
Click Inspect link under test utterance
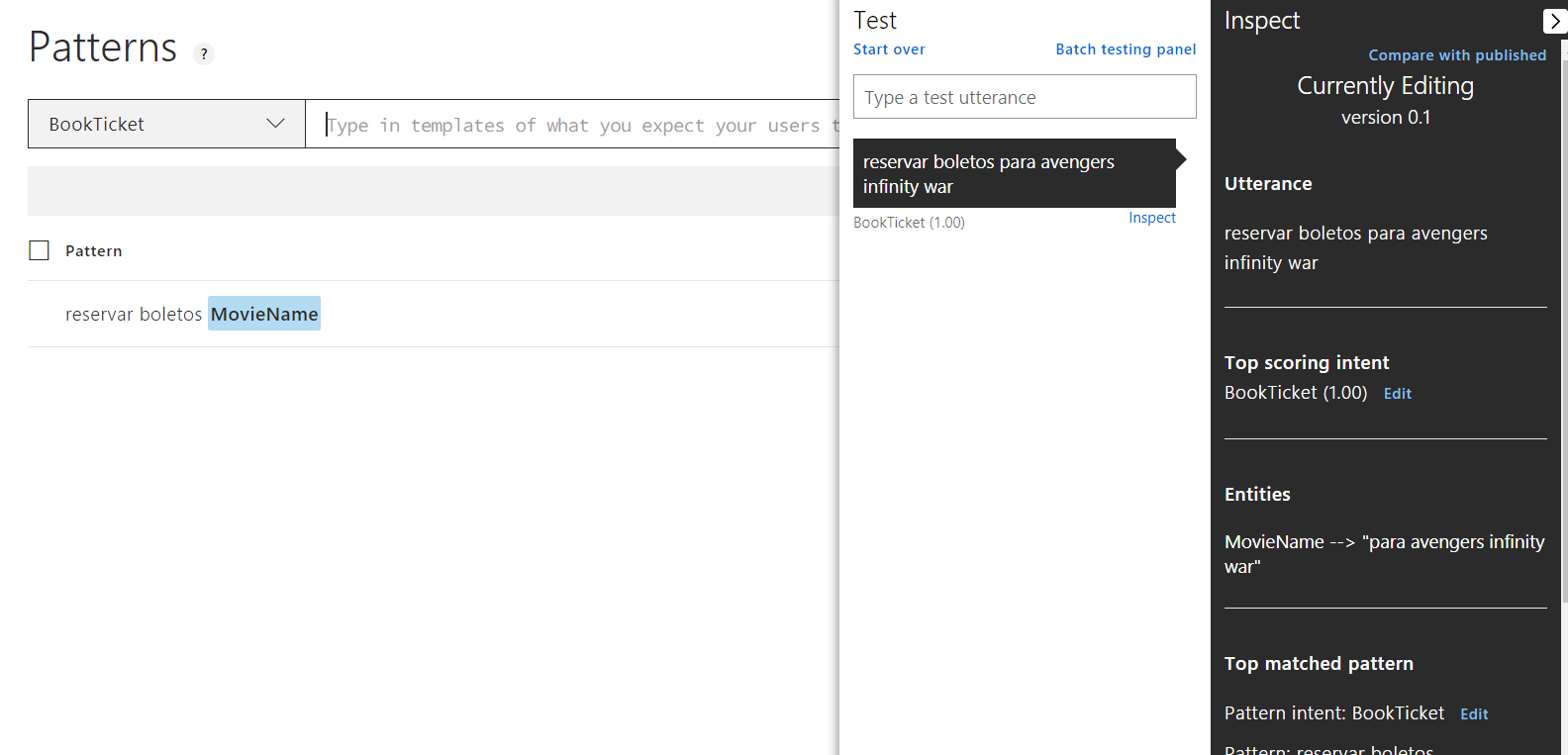point(1152,218)
